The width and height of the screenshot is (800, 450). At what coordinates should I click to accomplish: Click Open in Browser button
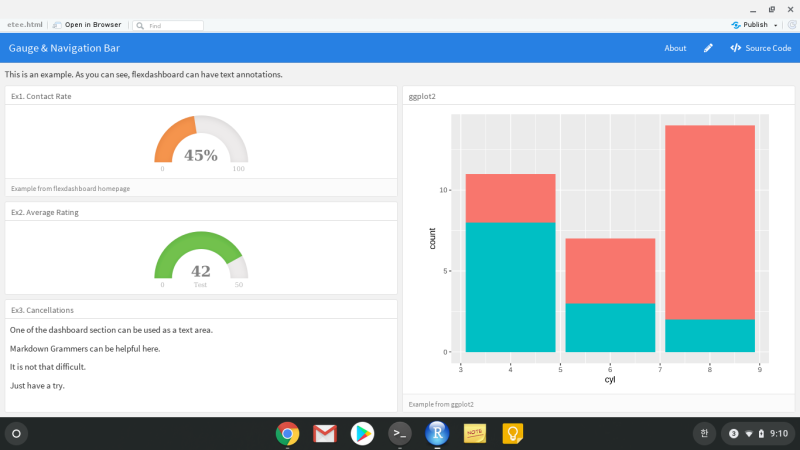coord(87,24)
